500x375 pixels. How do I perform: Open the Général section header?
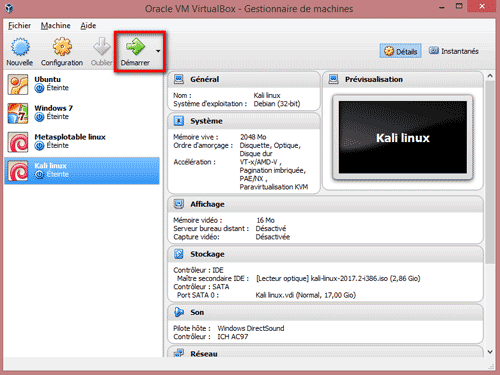pyautogui.click(x=244, y=79)
